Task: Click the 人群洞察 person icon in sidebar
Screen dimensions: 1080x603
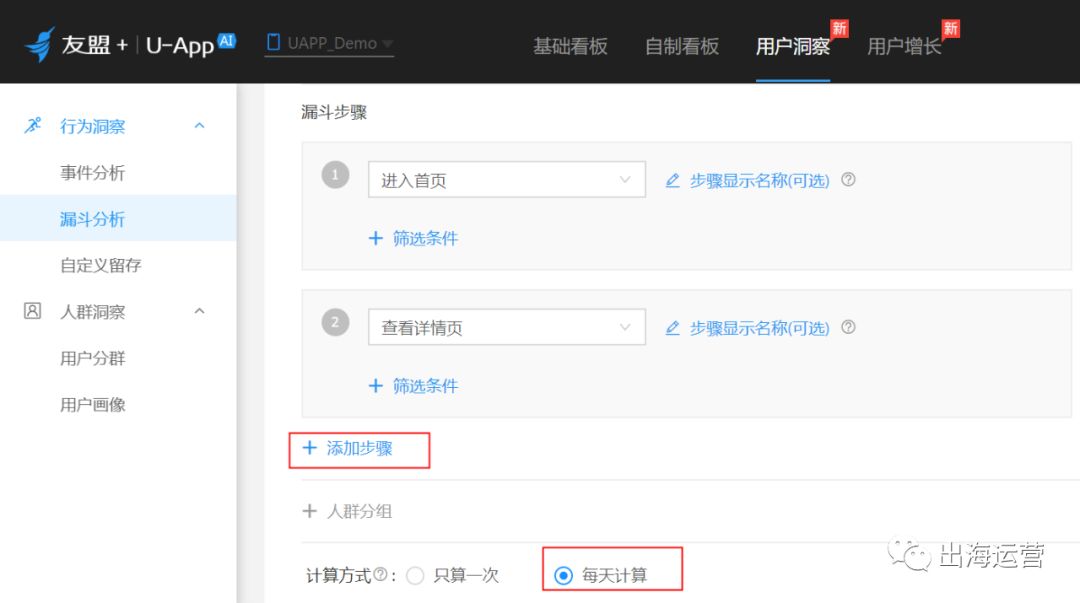Action: click(x=32, y=311)
